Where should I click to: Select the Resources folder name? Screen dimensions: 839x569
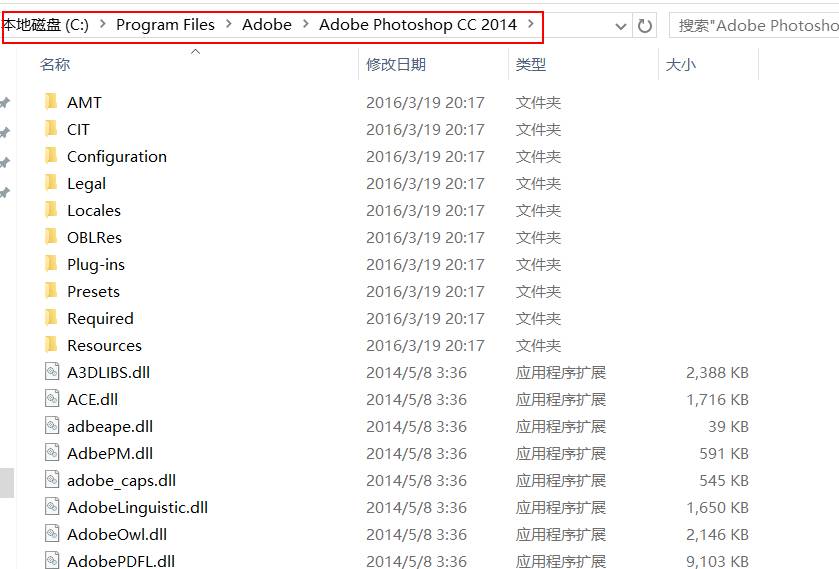(104, 346)
